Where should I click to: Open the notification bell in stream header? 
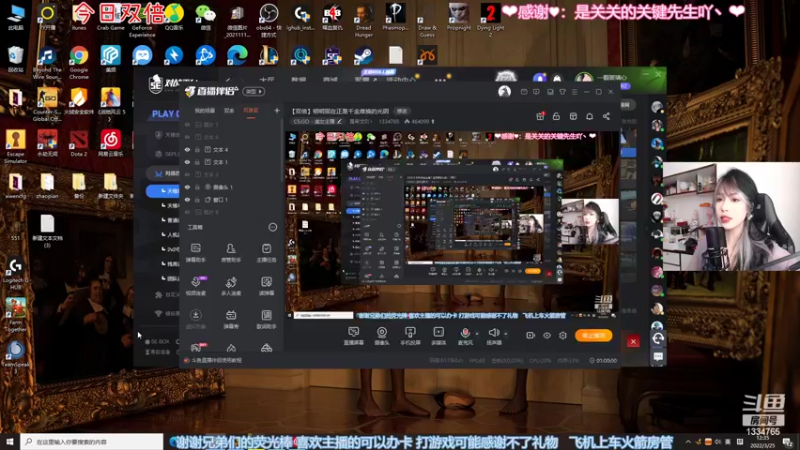tap(589, 116)
